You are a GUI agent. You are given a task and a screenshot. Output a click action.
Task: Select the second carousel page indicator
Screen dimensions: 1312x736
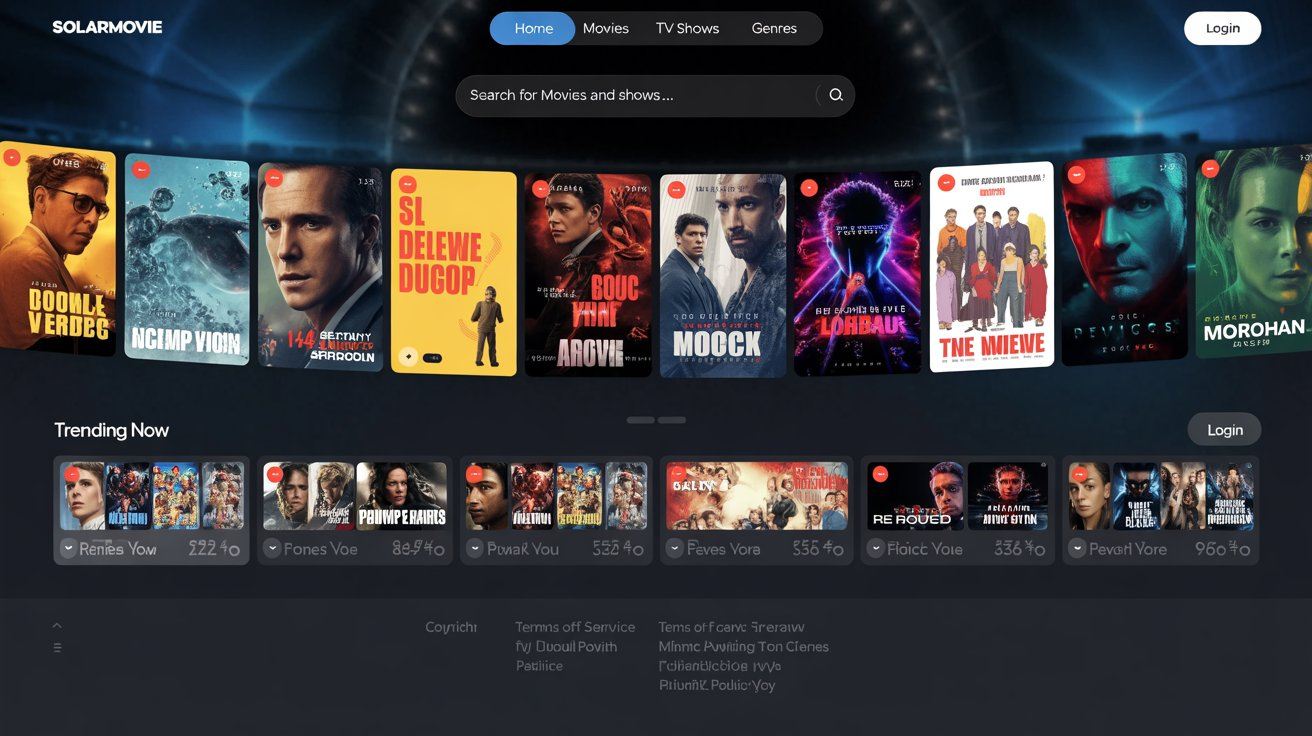(672, 420)
